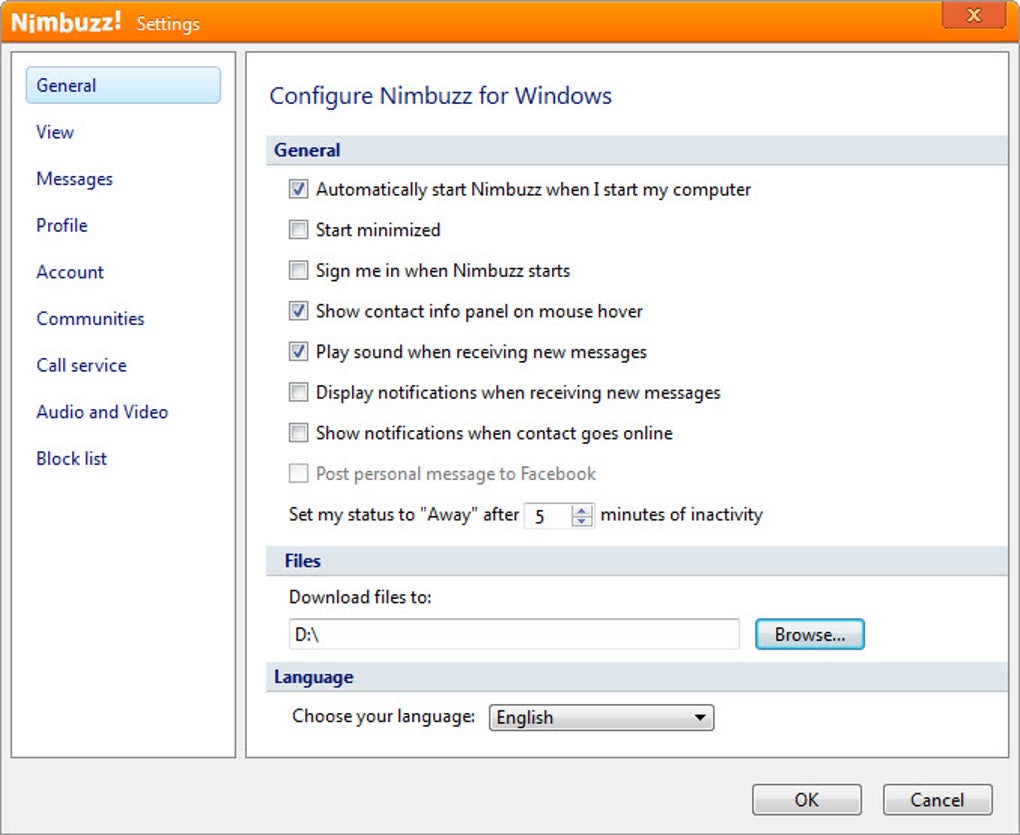Click the Nimbuzz logo in title bar

tap(66, 22)
